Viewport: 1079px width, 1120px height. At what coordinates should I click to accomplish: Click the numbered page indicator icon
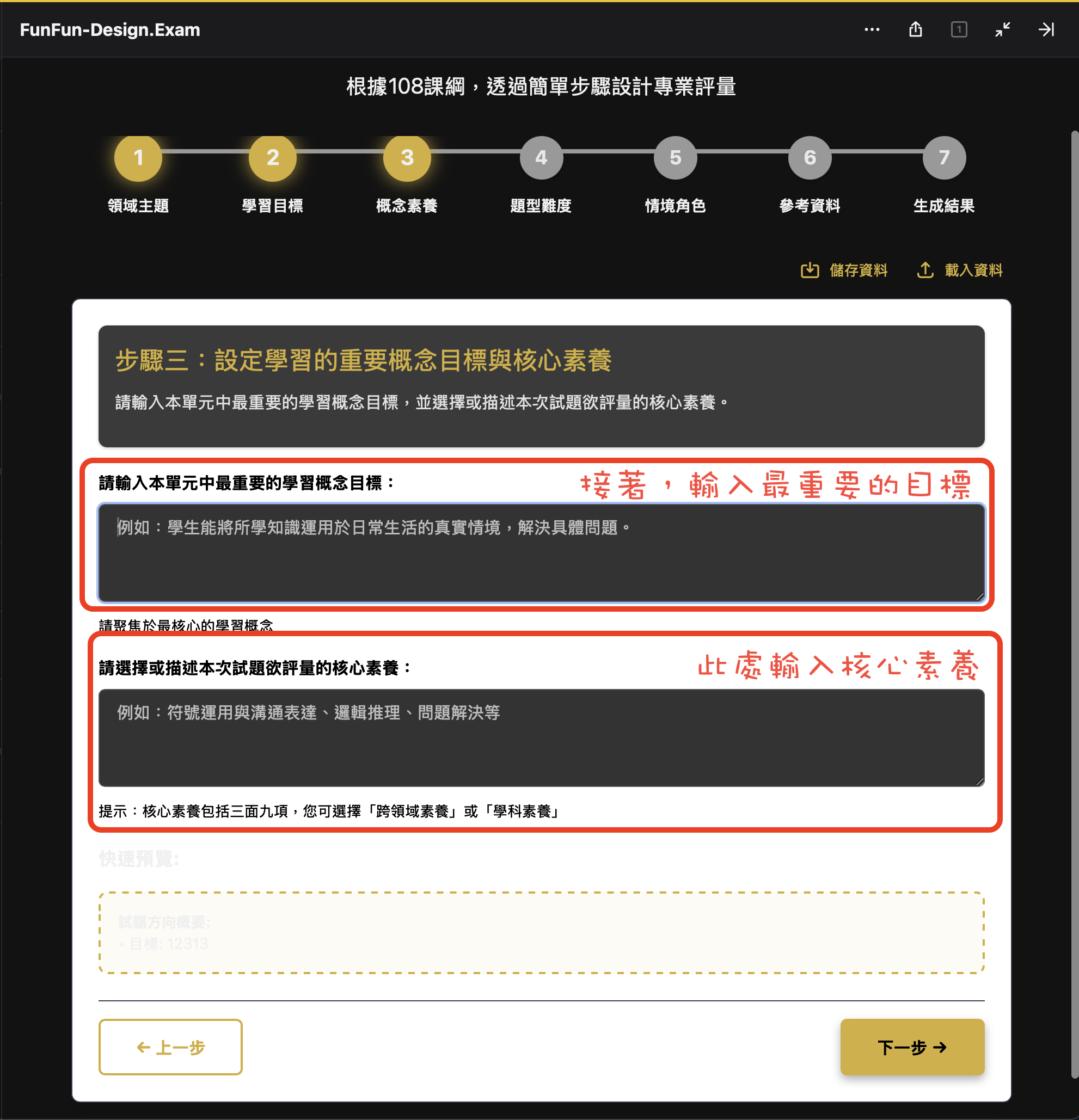(x=959, y=29)
